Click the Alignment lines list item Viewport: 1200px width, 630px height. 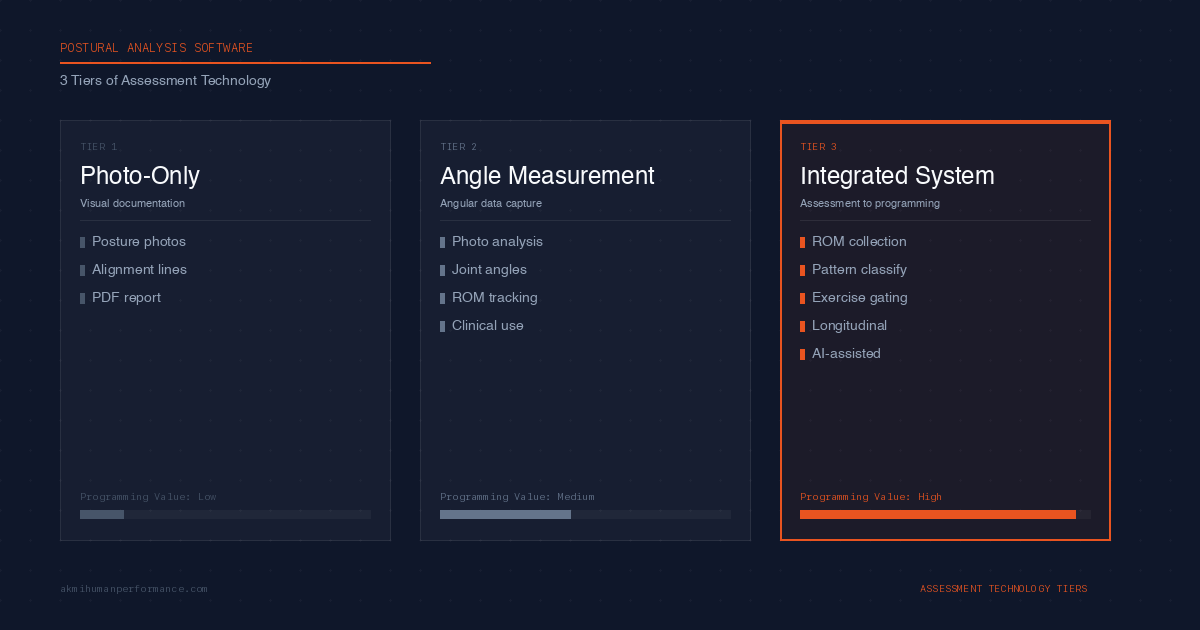point(133,270)
